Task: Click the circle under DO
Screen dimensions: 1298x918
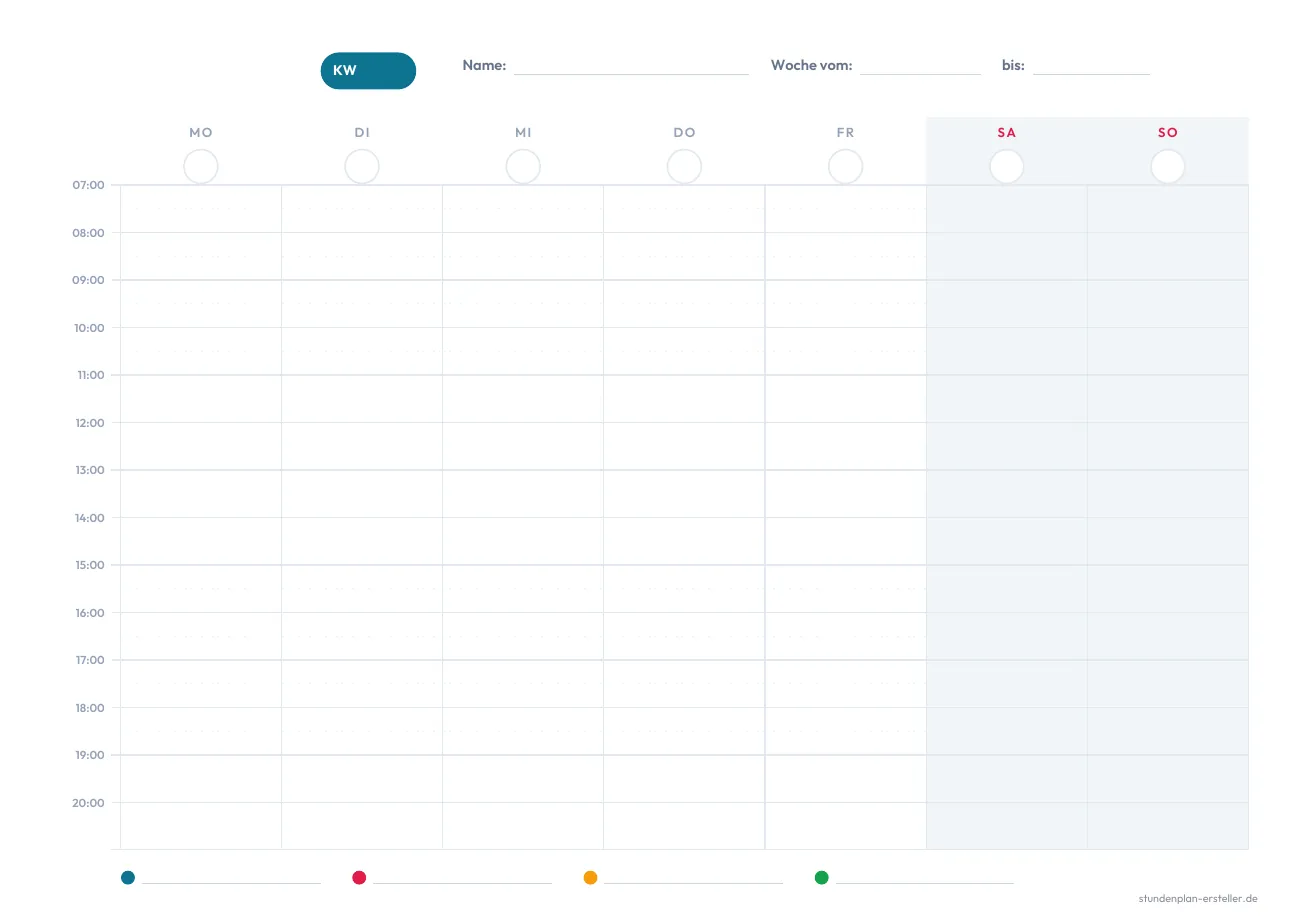Action: (x=684, y=166)
